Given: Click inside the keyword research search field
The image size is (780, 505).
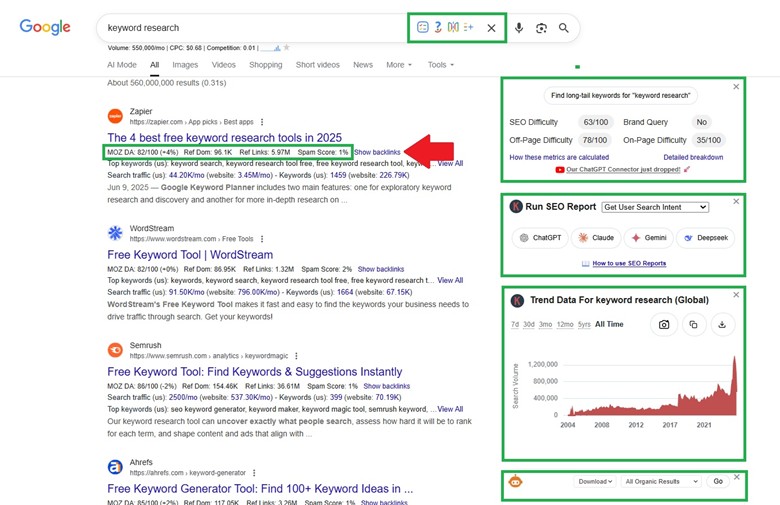Looking at the screenshot, I should click(250, 28).
